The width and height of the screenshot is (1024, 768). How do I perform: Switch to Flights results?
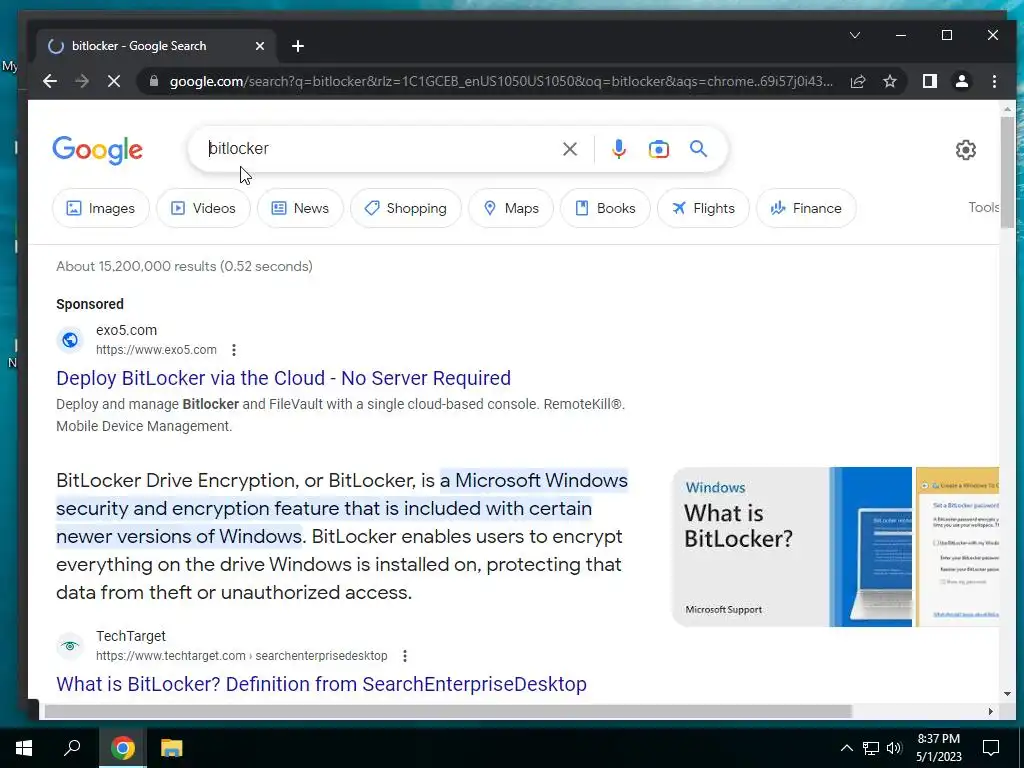(703, 208)
